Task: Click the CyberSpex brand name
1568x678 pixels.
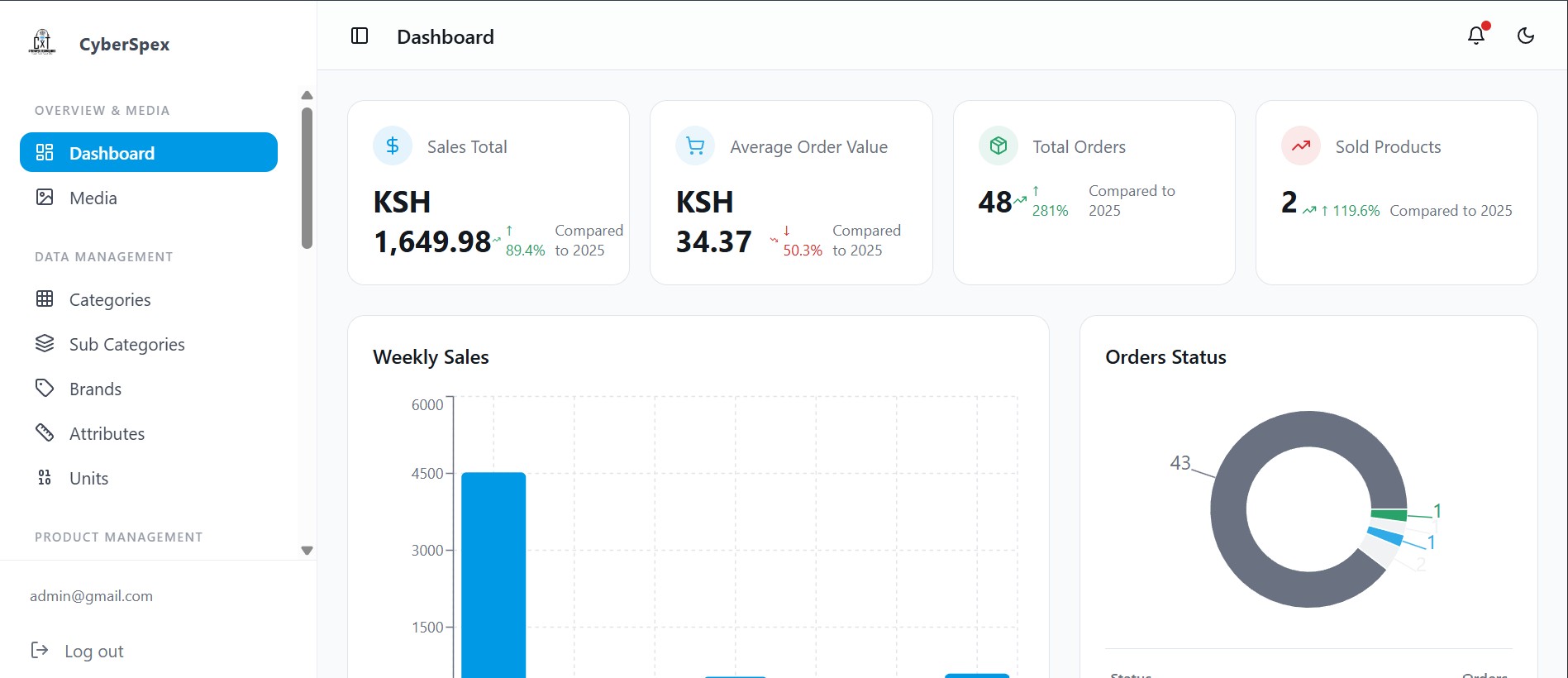Action: 125,44
